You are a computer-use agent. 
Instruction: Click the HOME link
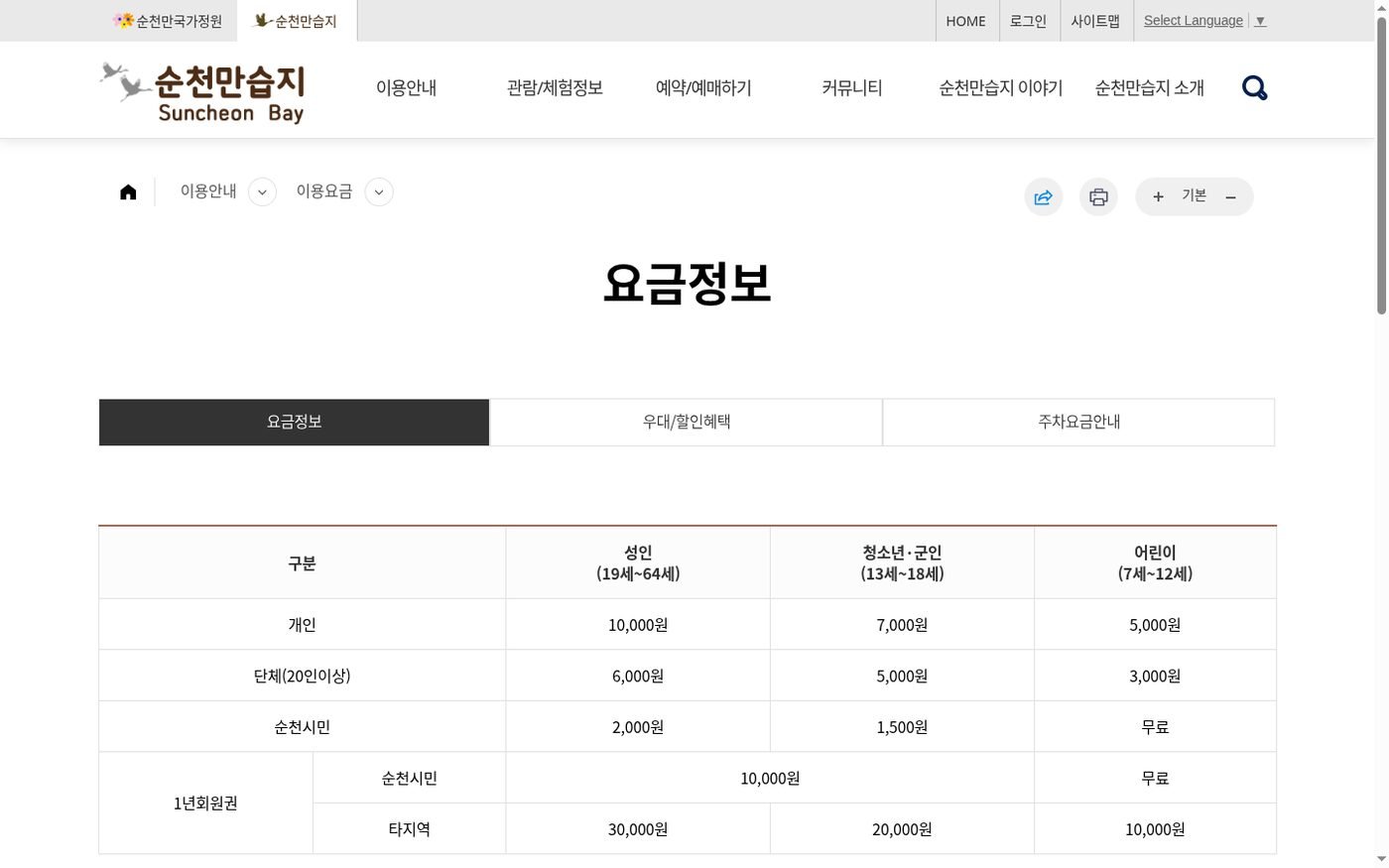[x=965, y=21]
